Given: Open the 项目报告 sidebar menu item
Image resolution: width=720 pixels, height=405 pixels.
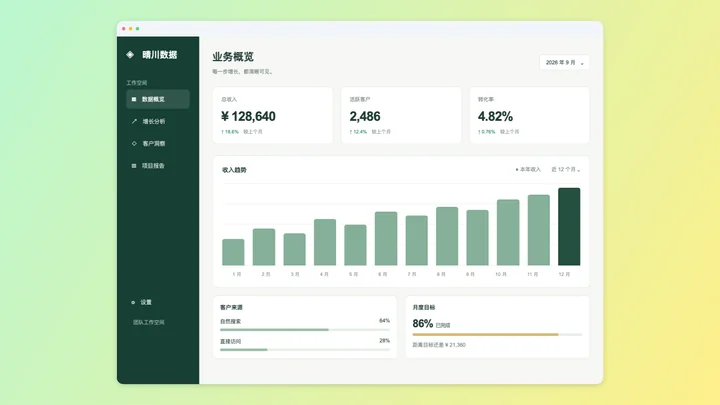Looking at the screenshot, I should 158,166.
